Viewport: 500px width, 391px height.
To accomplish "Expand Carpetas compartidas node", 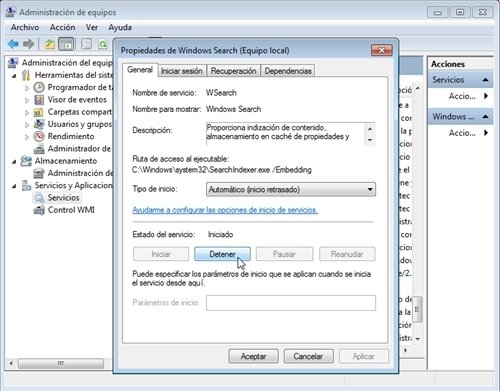I will 27,113.
